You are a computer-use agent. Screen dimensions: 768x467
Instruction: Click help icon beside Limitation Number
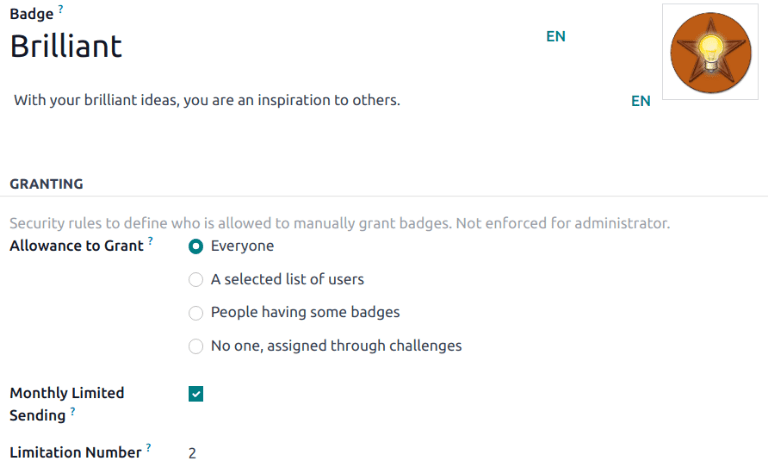pyautogui.click(x=149, y=447)
